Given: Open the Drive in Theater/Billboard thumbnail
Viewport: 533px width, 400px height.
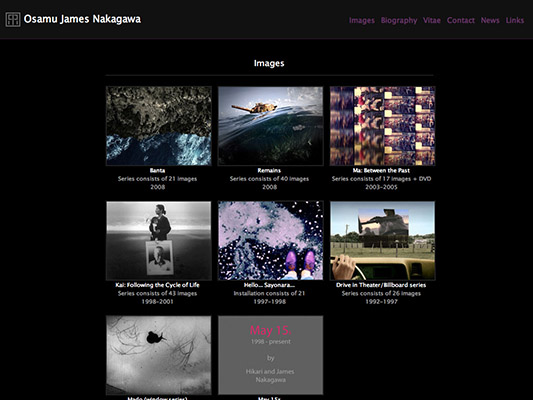Looking at the screenshot, I should click(x=382, y=241).
